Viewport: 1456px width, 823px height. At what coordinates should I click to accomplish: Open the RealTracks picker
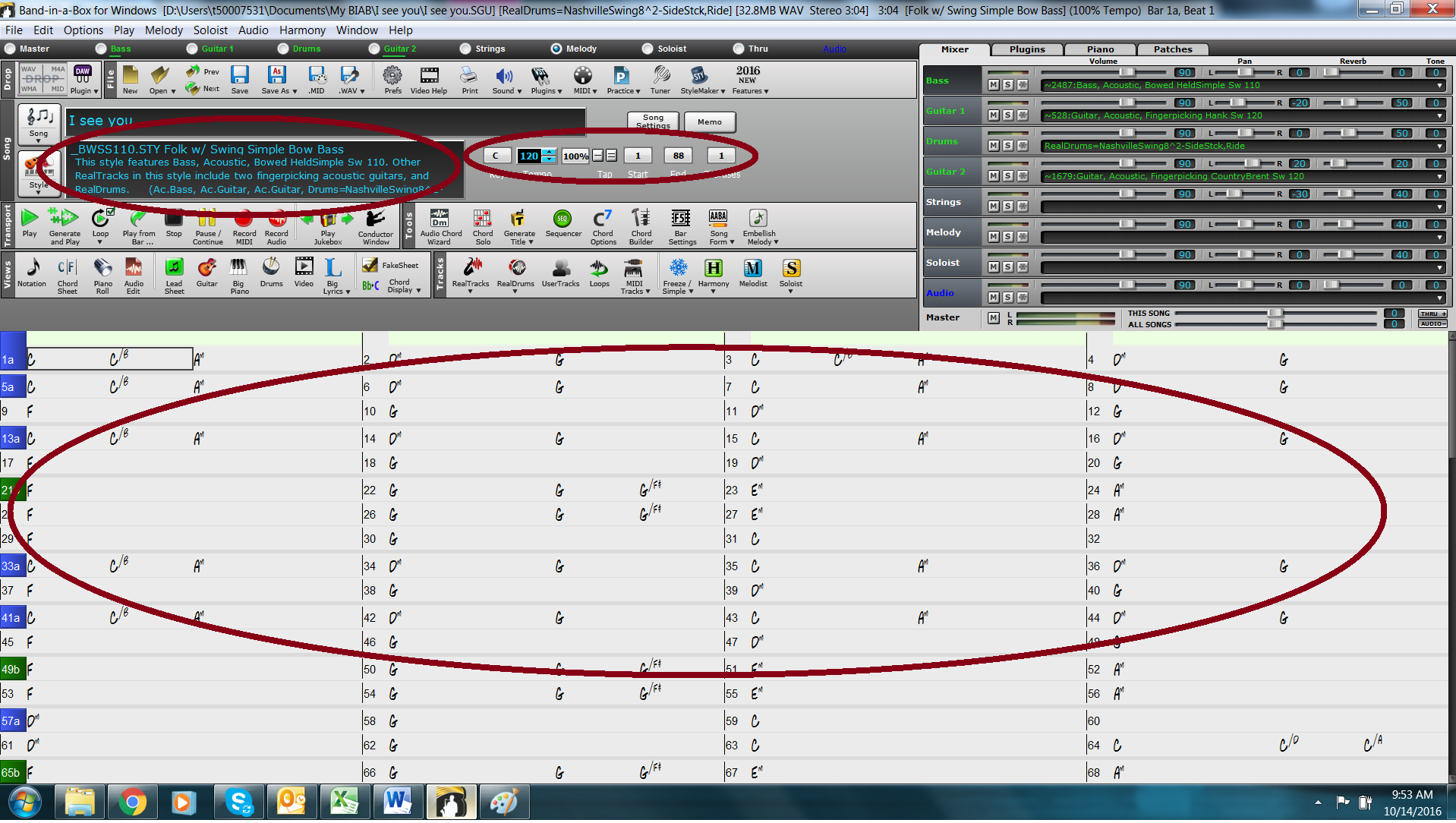[x=471, y=275]
